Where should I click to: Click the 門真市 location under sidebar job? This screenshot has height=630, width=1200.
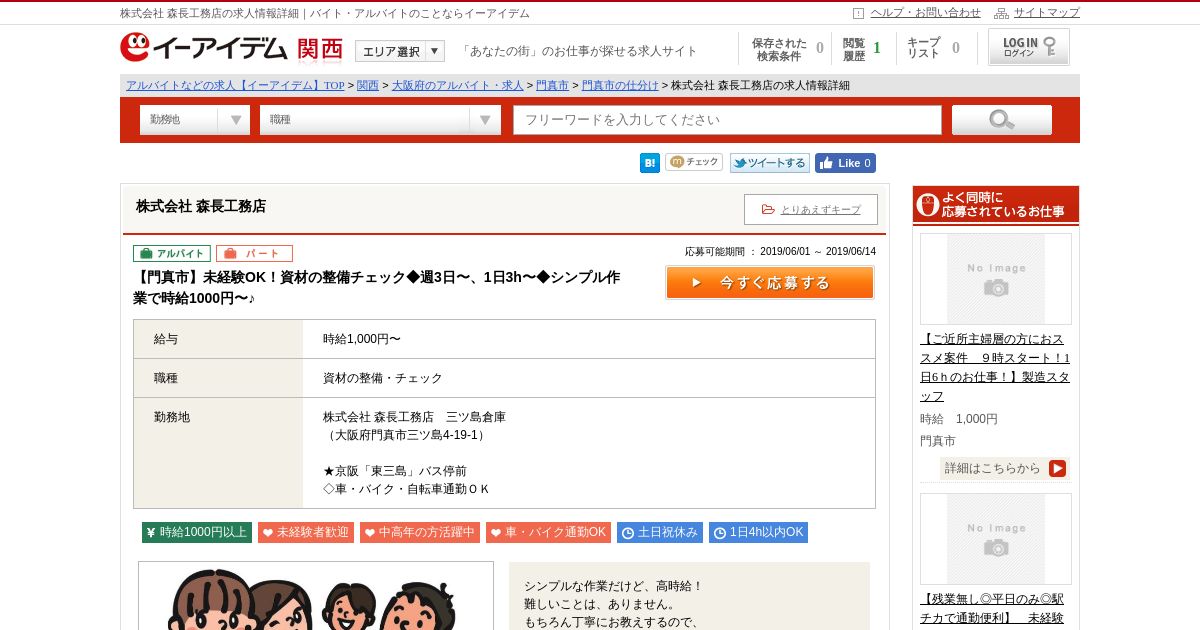(938, 441)
